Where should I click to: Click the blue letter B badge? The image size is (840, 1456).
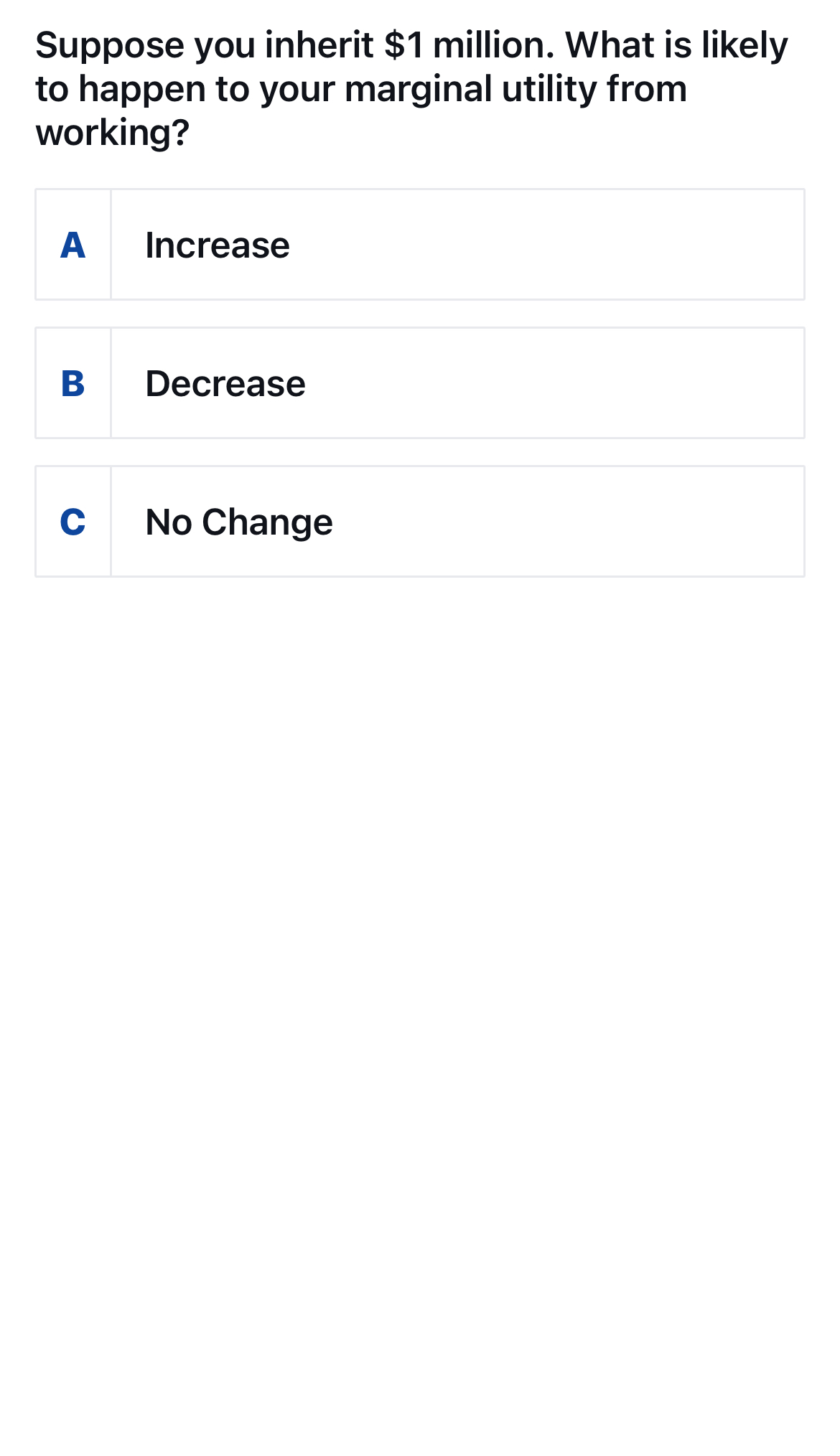point(73,384)
